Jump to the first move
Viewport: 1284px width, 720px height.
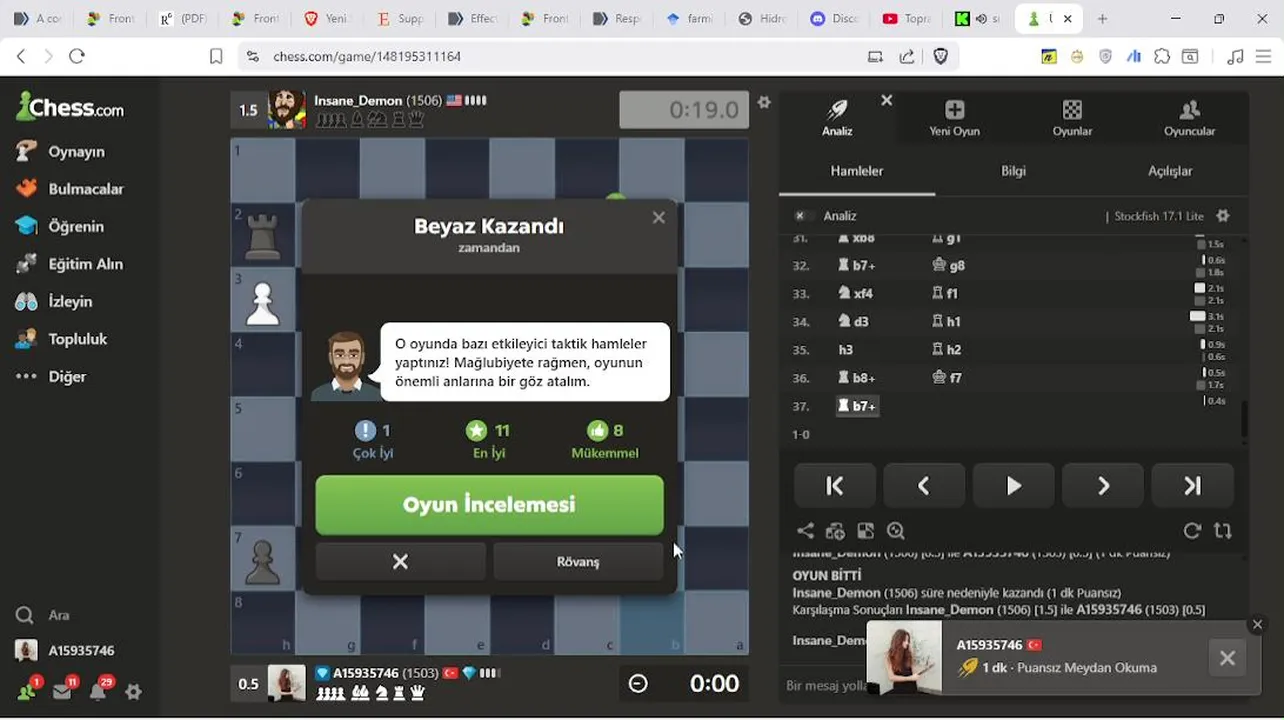coord(835,486)
